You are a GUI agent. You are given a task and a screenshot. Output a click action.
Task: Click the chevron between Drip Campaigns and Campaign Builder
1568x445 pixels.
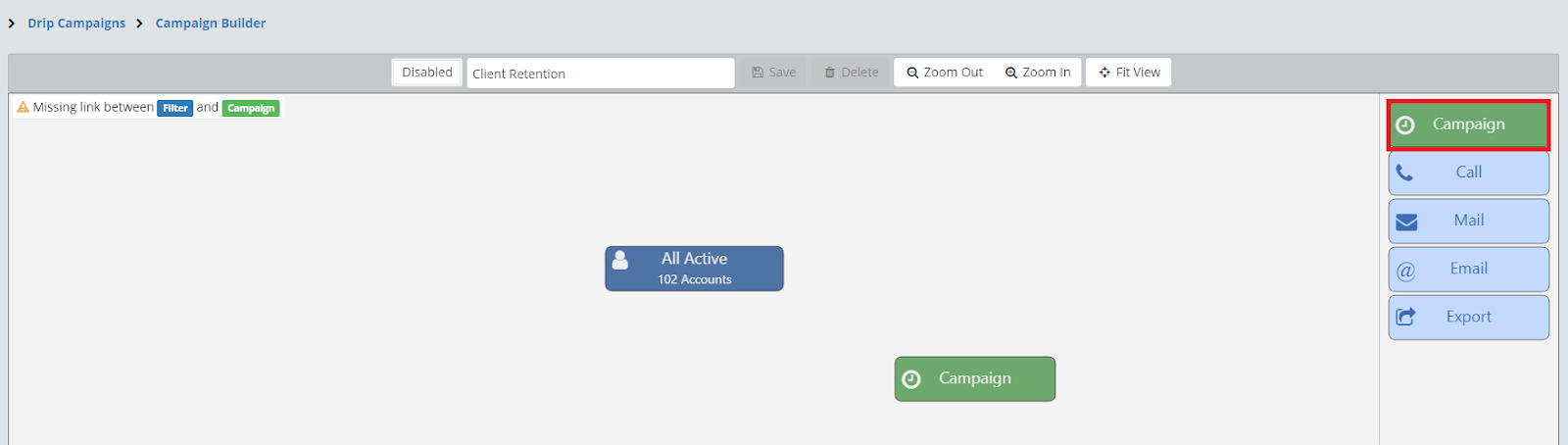pos(140,24)
